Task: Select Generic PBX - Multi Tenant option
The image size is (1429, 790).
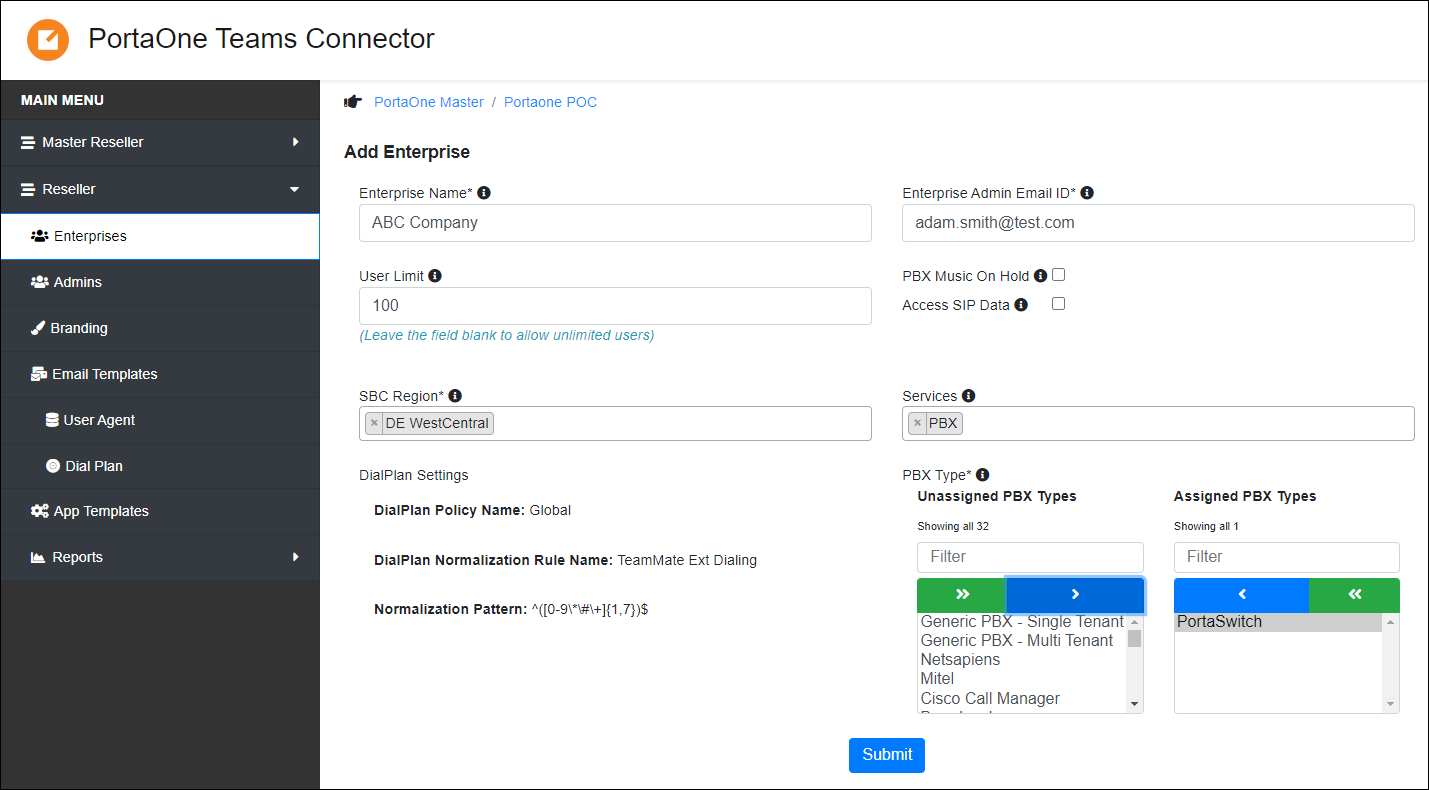Action: click(1022, 641)
